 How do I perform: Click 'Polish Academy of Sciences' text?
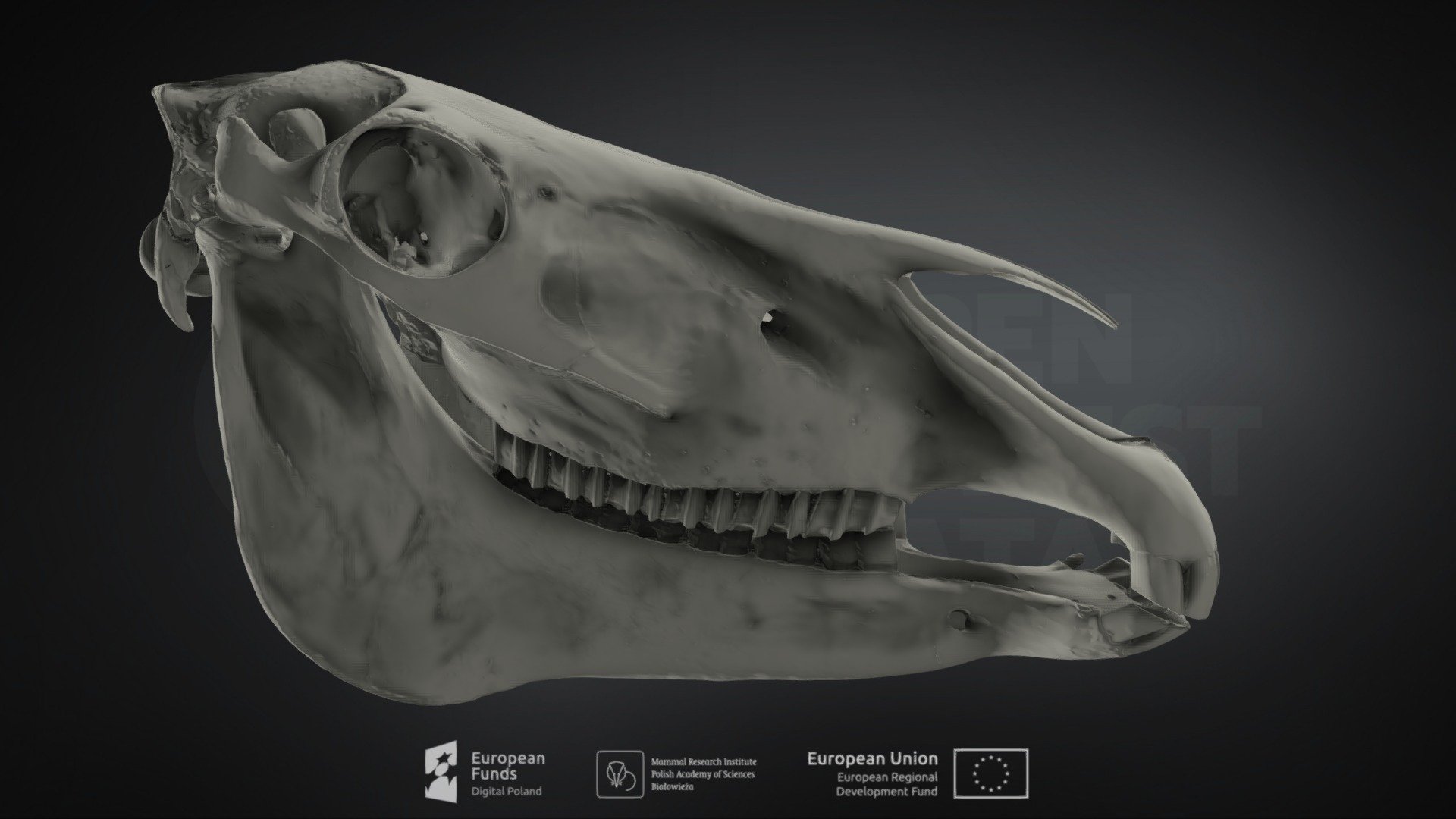point(703,774)
